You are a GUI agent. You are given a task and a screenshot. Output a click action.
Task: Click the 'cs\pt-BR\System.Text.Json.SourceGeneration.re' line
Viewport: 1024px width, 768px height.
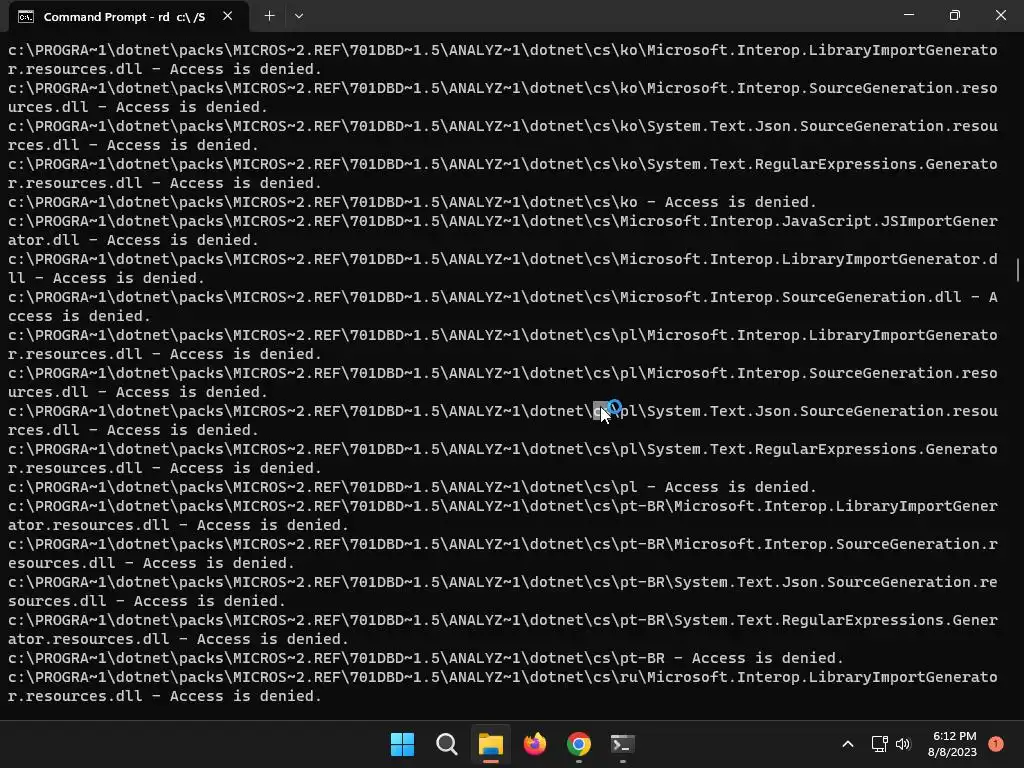pyautogui.click(x=503, y=582)
